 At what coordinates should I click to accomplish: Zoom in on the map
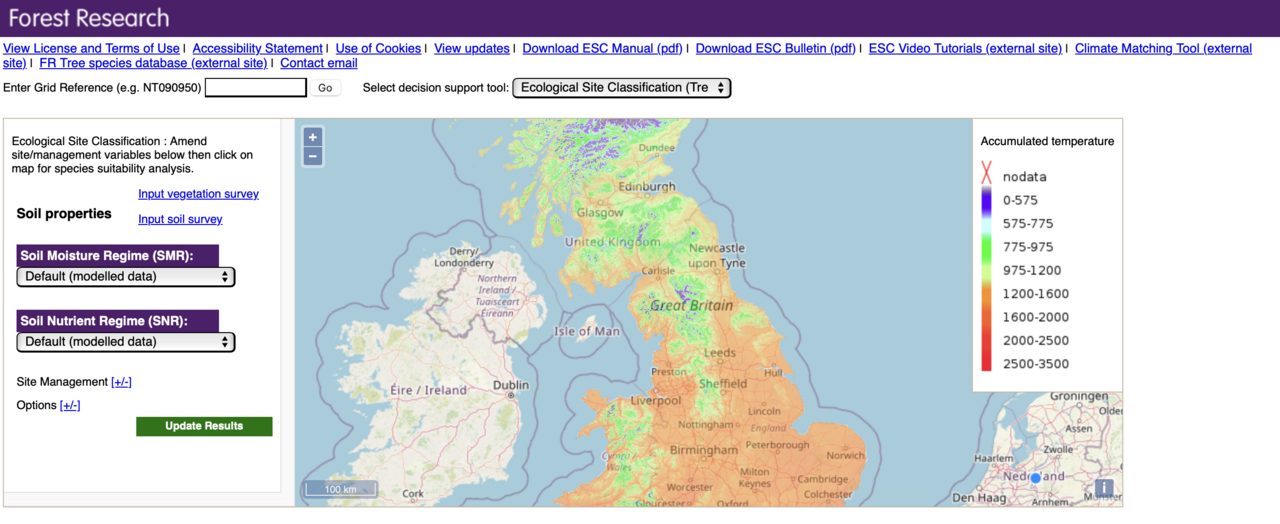313,138
